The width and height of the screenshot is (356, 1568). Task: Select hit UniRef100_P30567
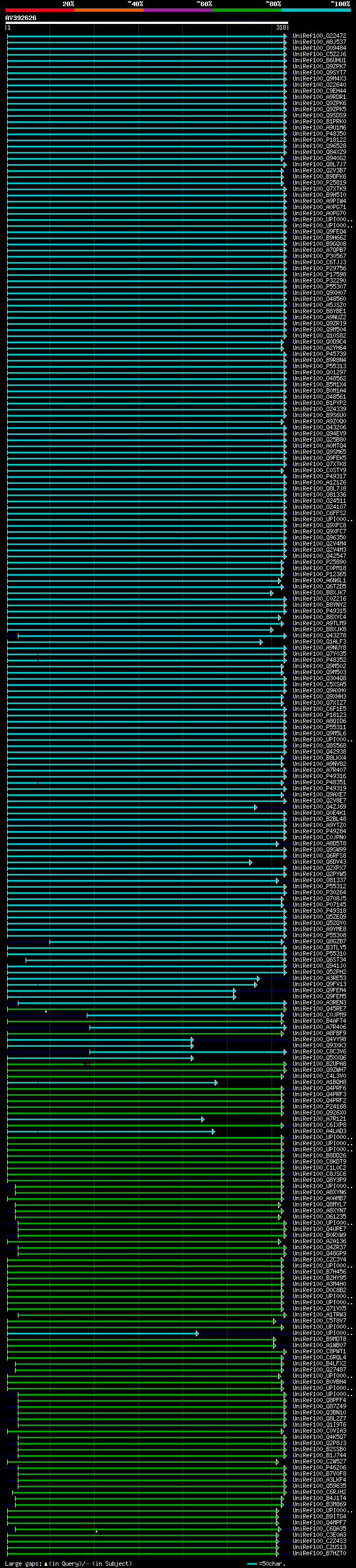click(319, 256)
